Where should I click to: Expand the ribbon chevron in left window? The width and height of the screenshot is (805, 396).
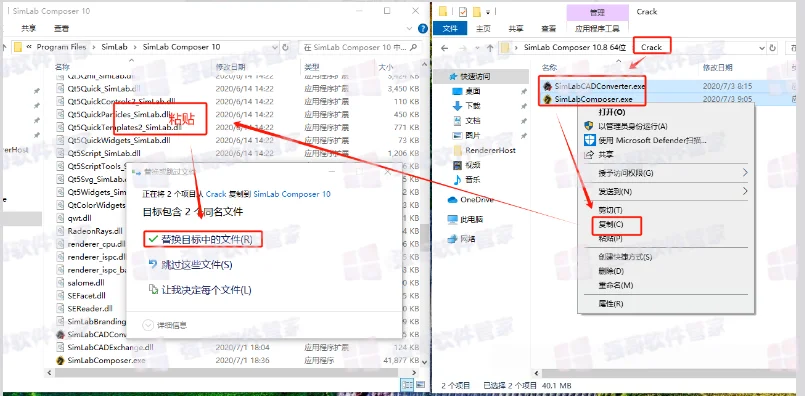point(410,29)
